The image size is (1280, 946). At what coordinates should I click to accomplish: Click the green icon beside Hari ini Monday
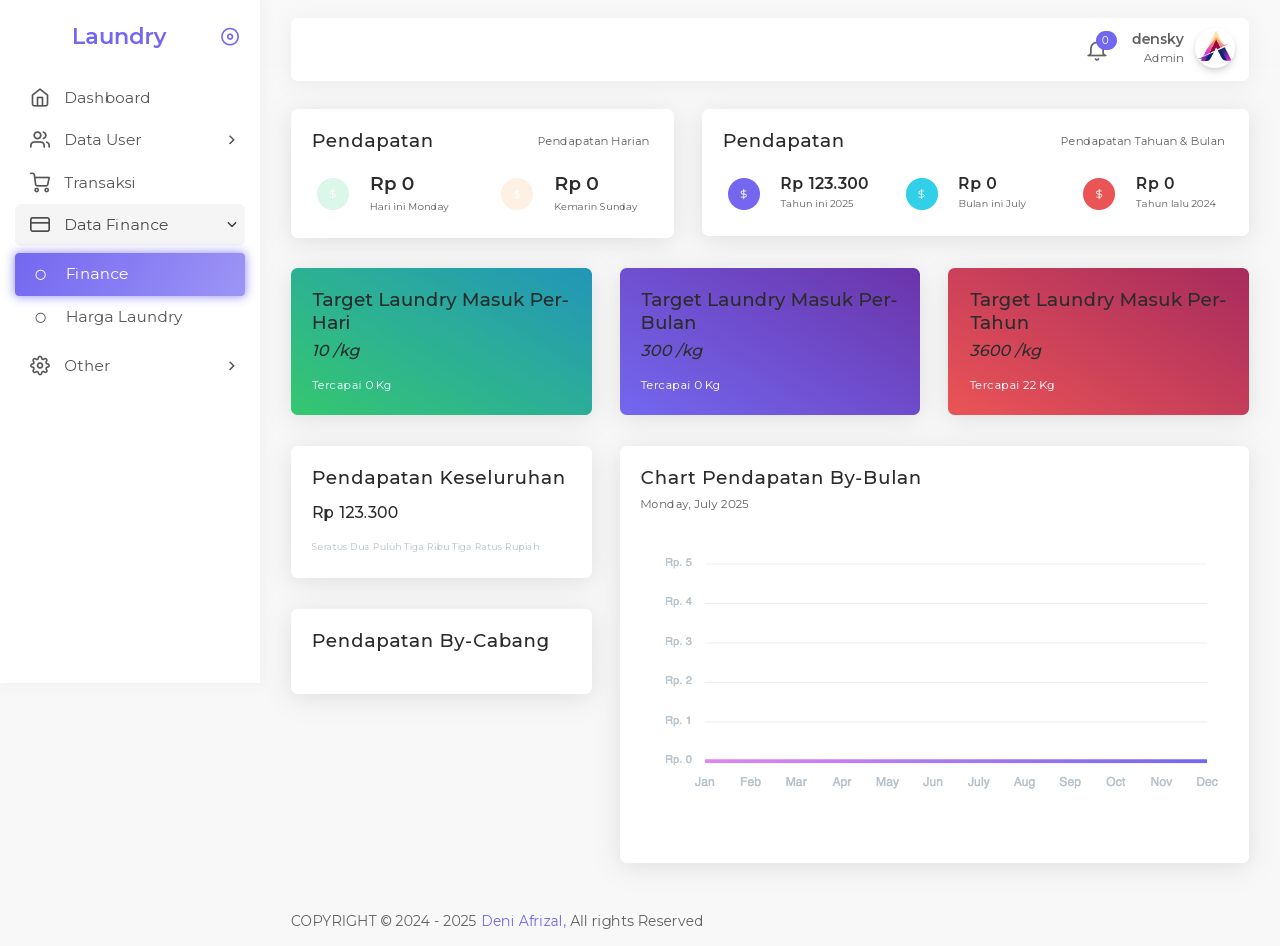click(x=333, y=194)
